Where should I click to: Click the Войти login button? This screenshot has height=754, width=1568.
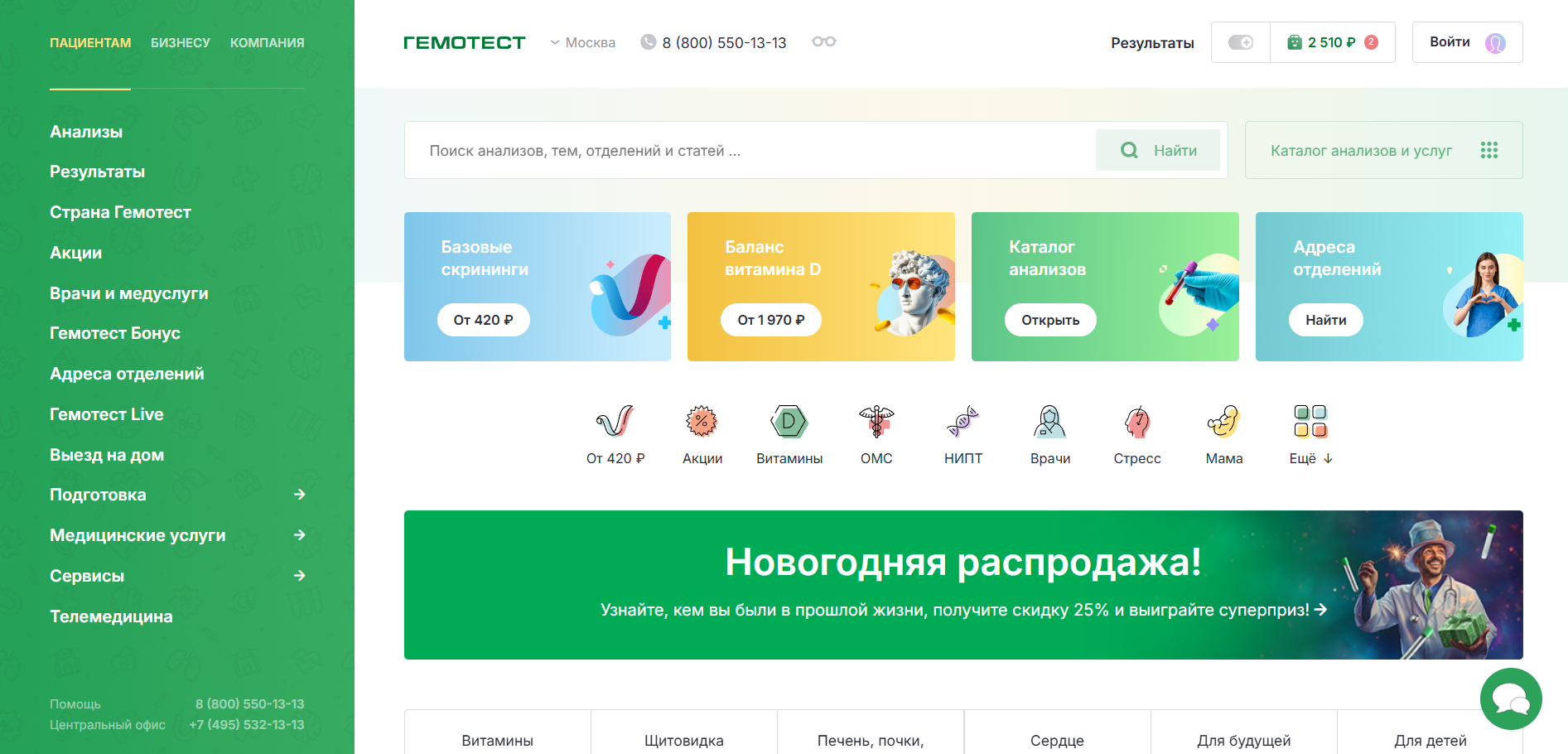tap(1467, 42)
